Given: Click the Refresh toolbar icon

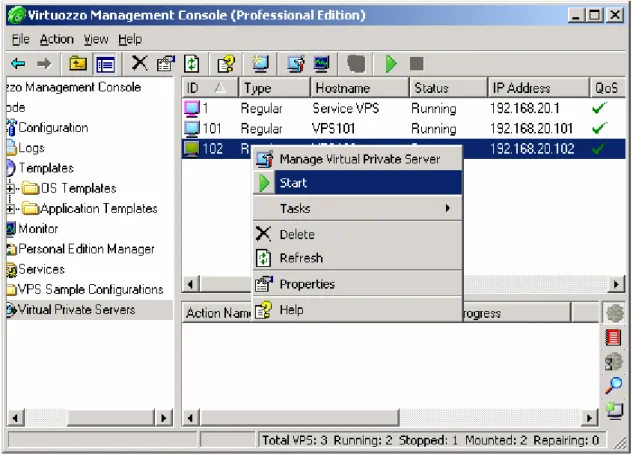Looking at the screenshot, I should [x=191, y=64].
